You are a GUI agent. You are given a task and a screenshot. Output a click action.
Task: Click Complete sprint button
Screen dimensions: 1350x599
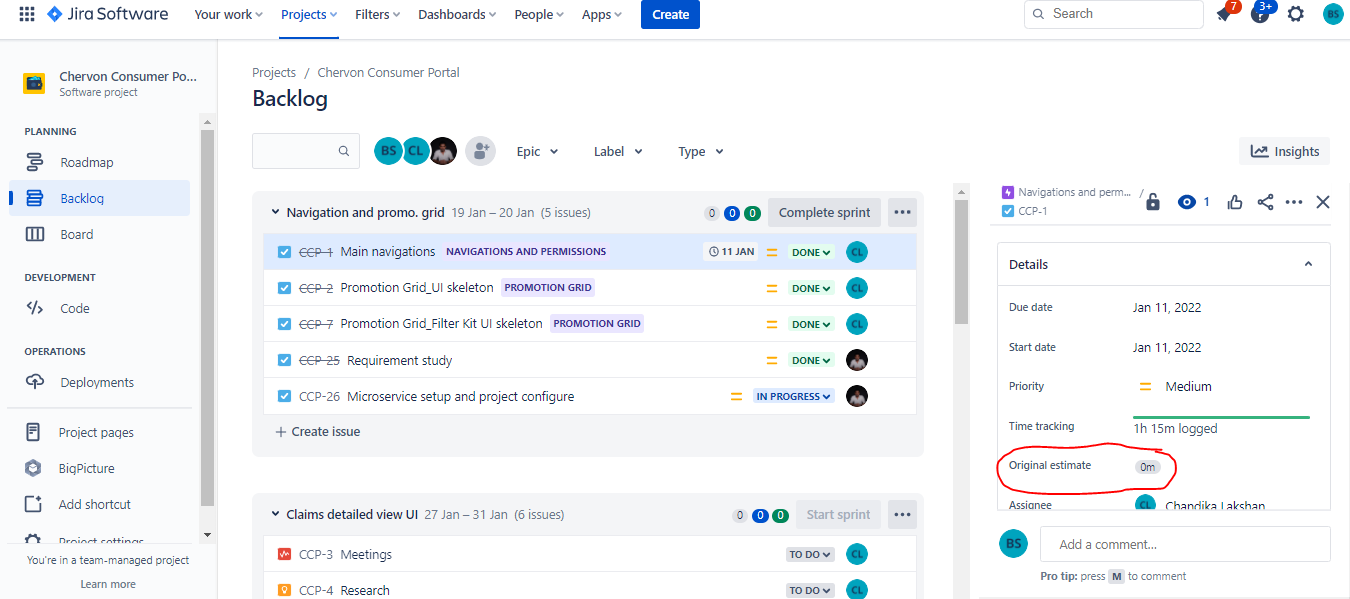825,212
